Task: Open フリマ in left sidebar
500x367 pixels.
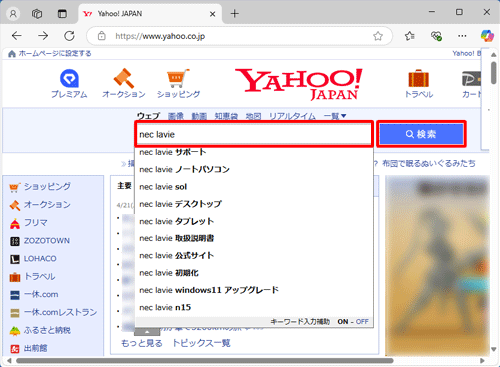Action: (35, 222)
